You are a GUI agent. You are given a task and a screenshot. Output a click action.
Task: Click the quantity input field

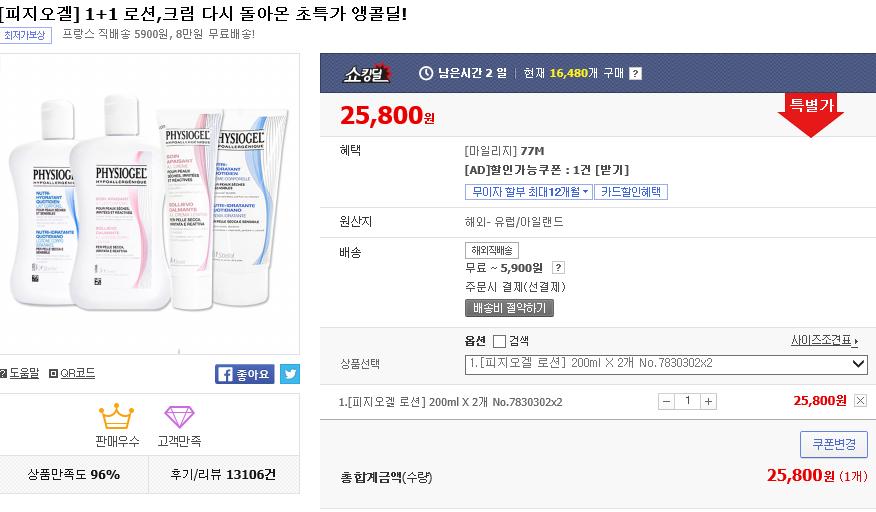(x=688, y=401)
